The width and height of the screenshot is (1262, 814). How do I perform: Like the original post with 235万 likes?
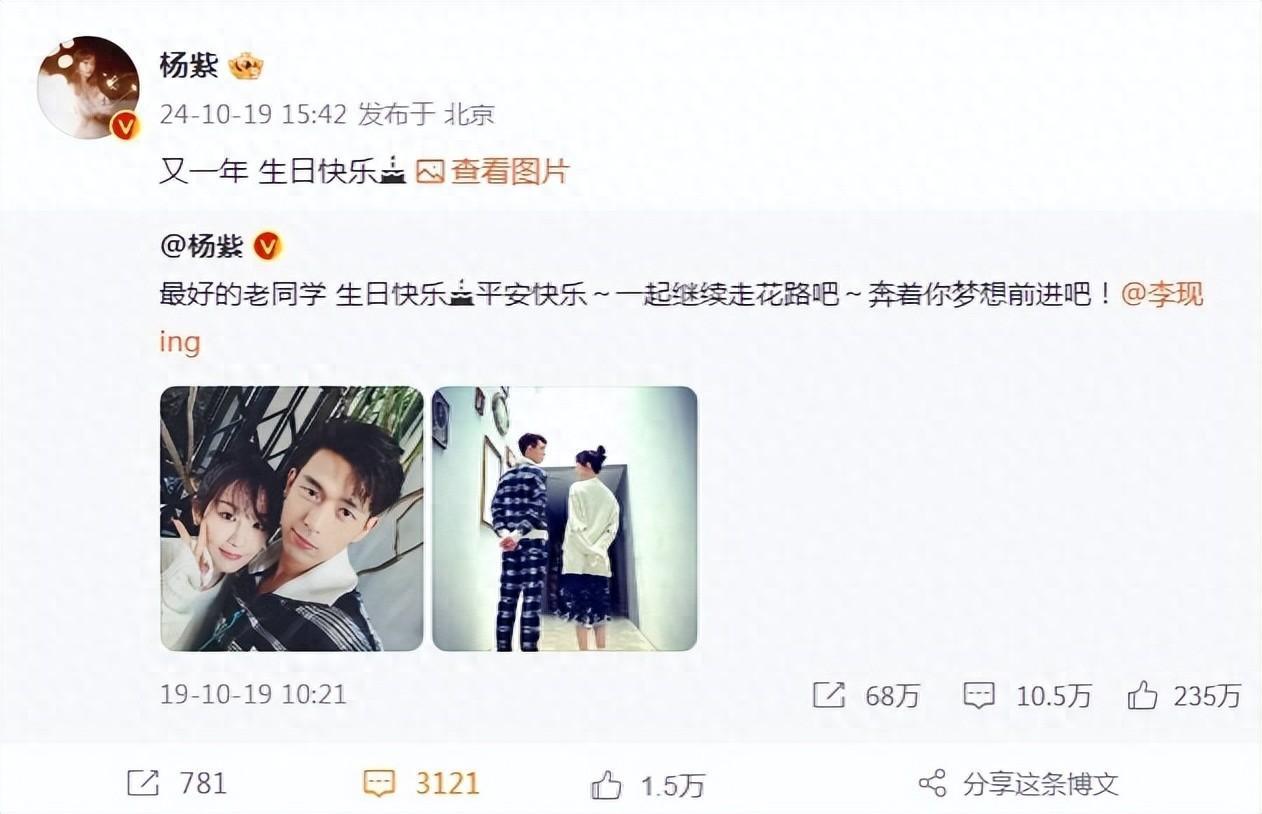[1142, 695]
